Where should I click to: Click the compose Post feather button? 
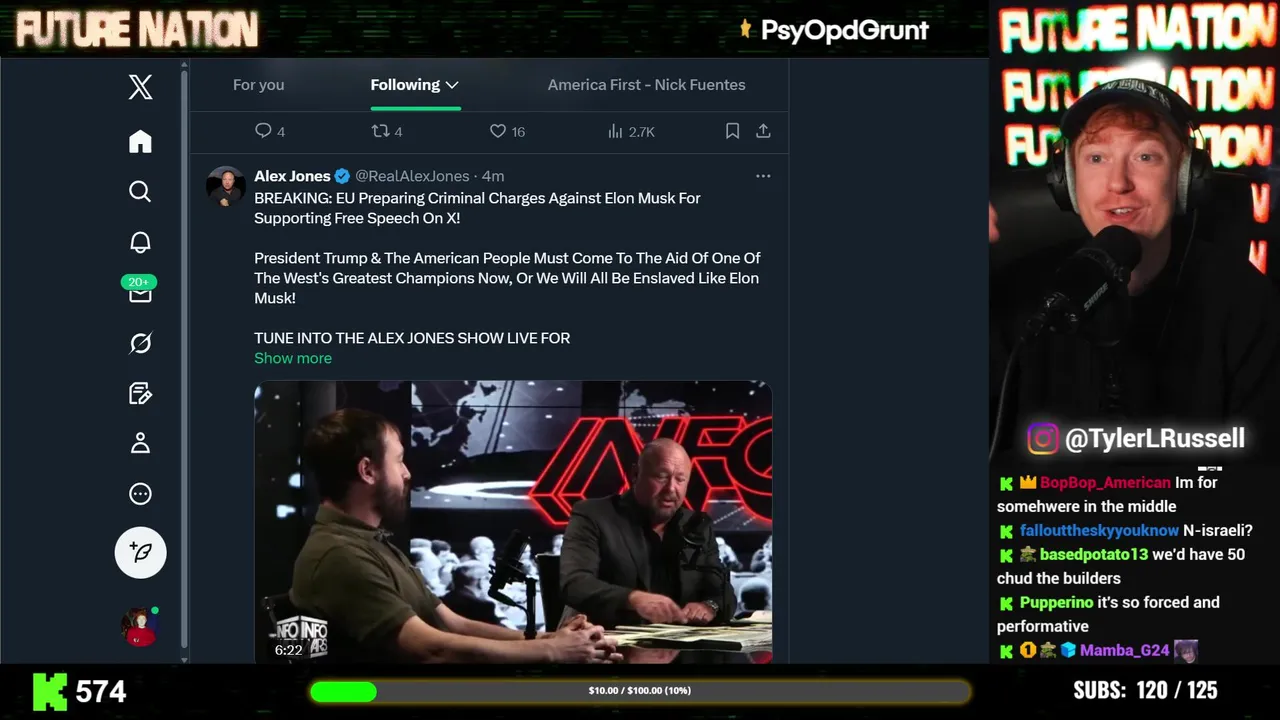coord(140,552)
